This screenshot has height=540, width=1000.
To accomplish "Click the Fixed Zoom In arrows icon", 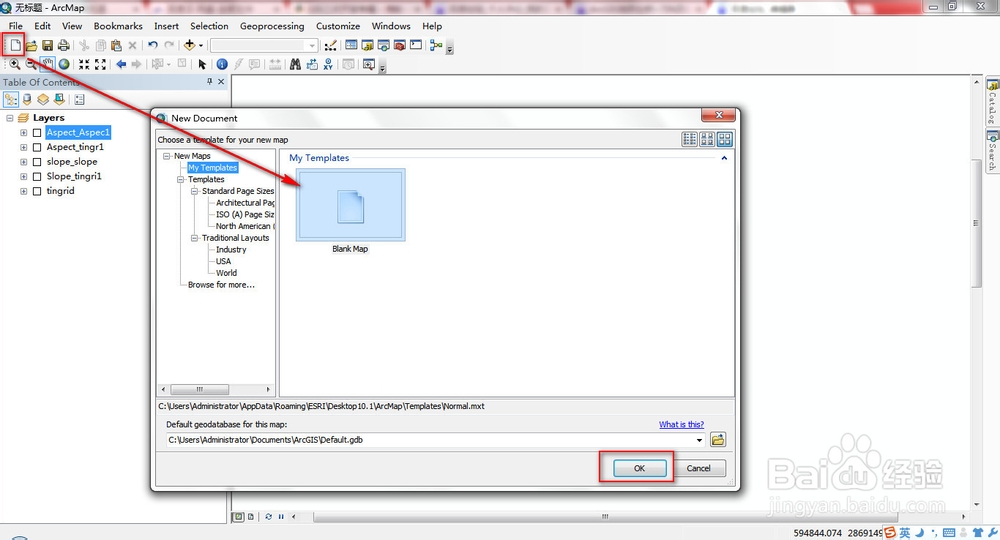I will [x=84, y=64].
